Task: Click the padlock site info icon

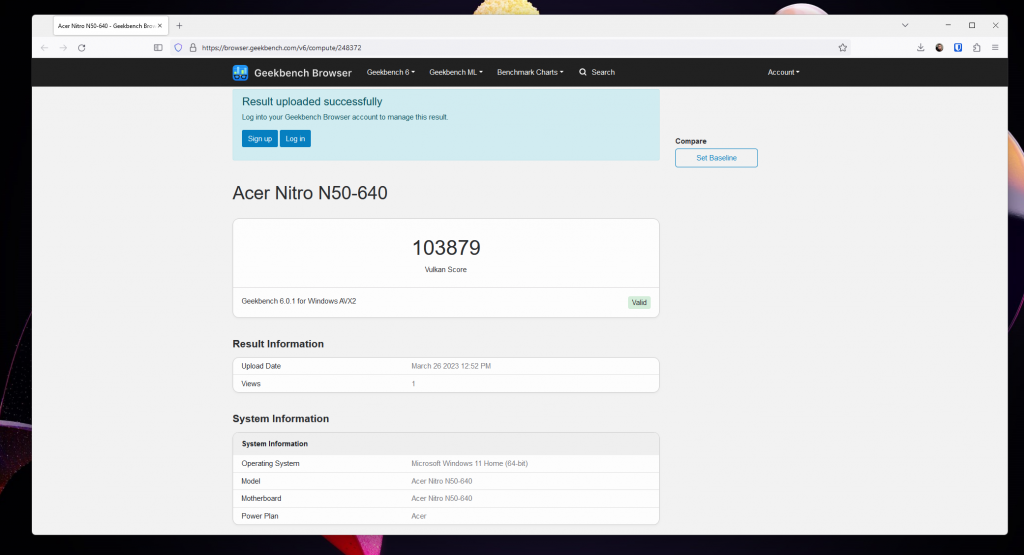Action: pos(193,48)
